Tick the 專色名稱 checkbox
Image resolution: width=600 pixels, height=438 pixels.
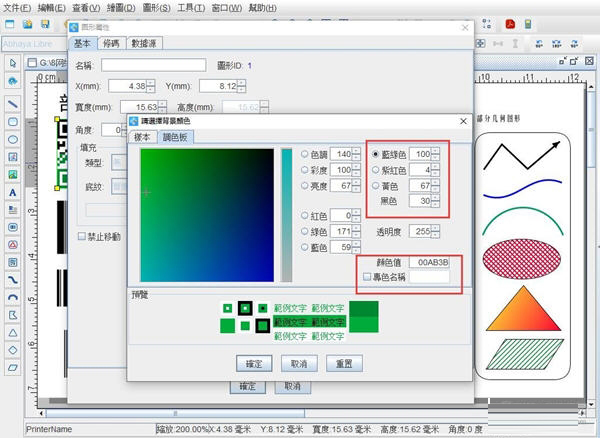367,276
